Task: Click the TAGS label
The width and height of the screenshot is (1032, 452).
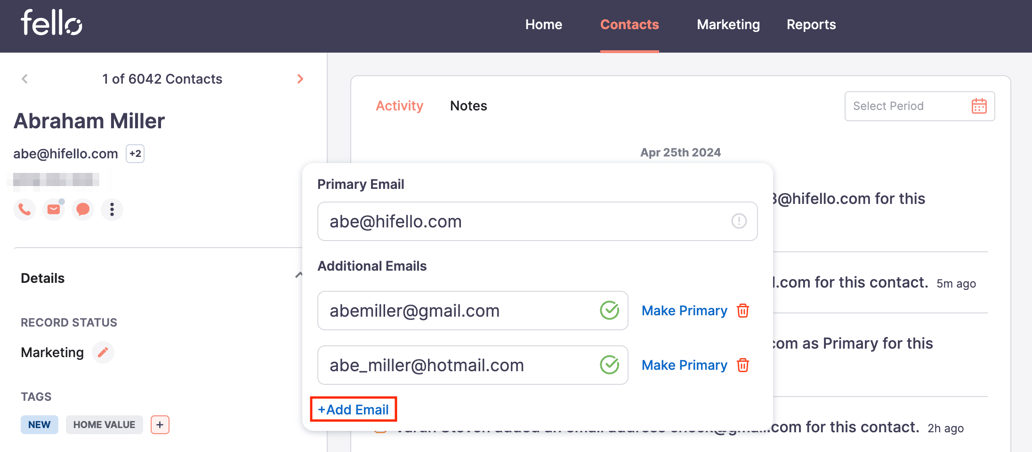Action: [36, 397]
